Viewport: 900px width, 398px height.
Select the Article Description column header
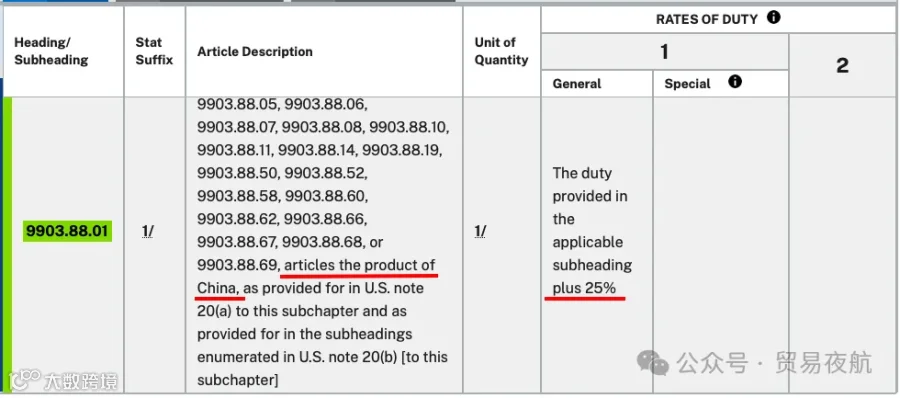click(255, 52)
